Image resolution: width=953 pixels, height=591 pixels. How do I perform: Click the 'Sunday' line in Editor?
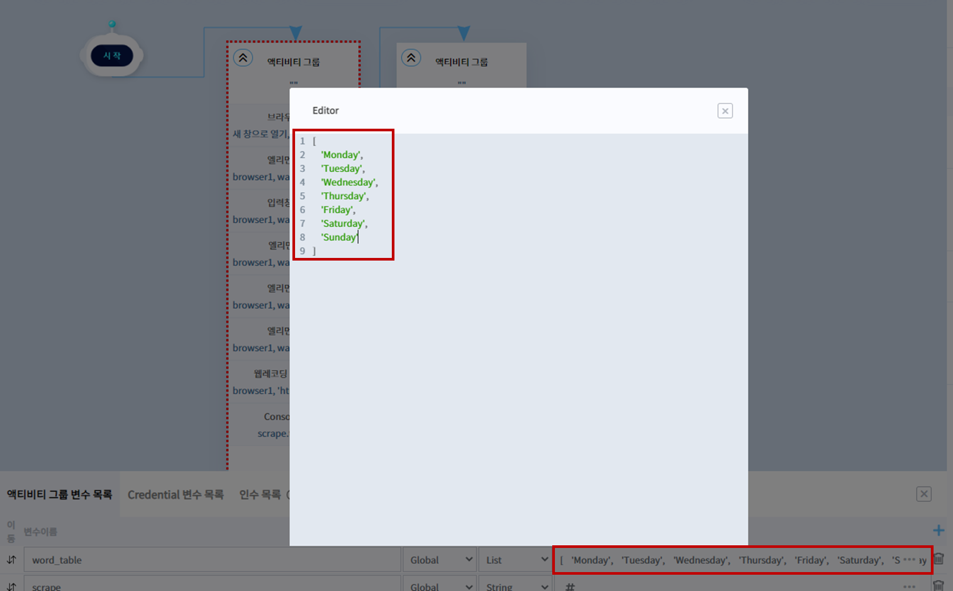tap(339, 237)
